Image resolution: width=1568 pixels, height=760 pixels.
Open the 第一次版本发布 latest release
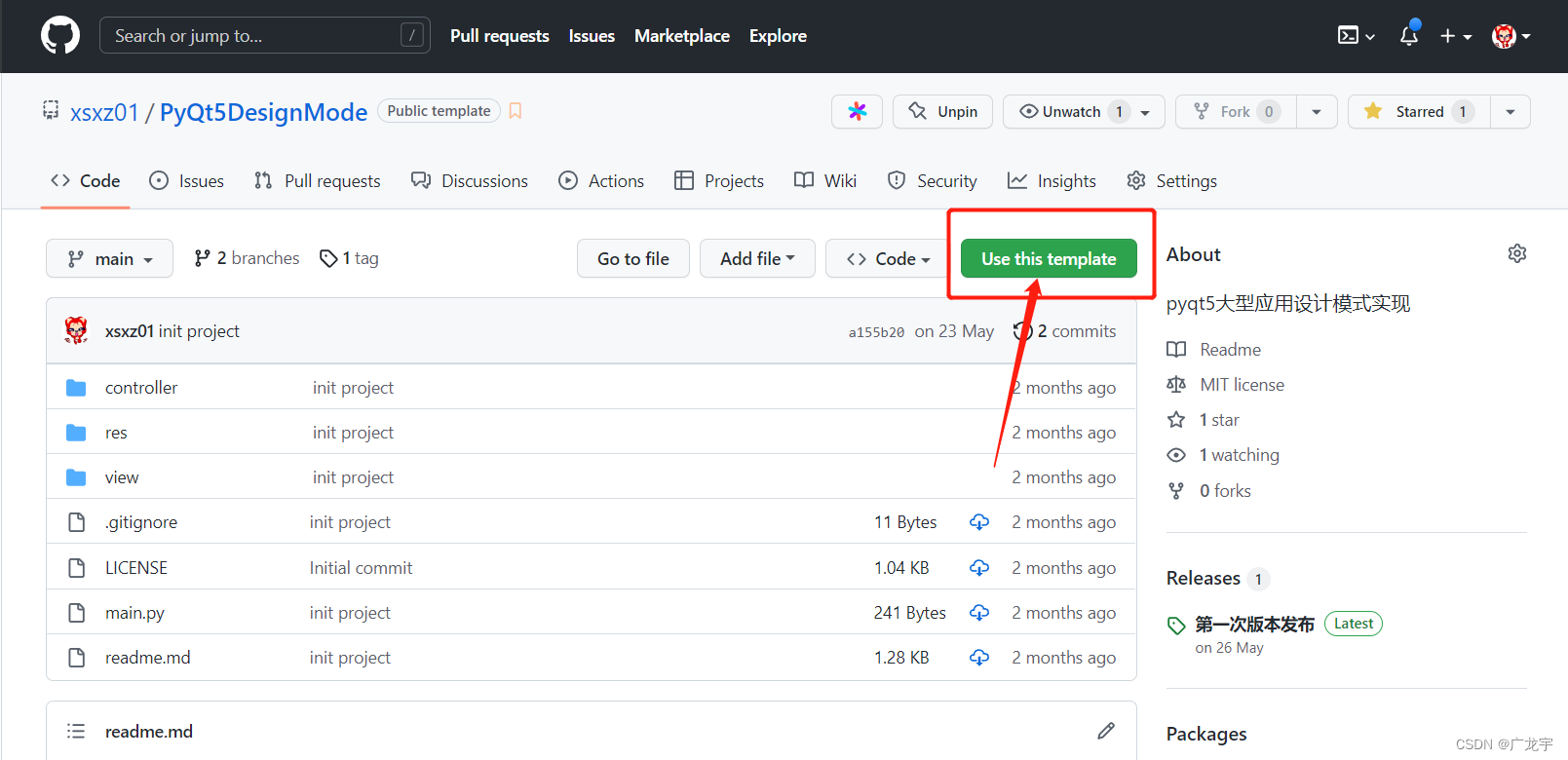[1254, 624]
